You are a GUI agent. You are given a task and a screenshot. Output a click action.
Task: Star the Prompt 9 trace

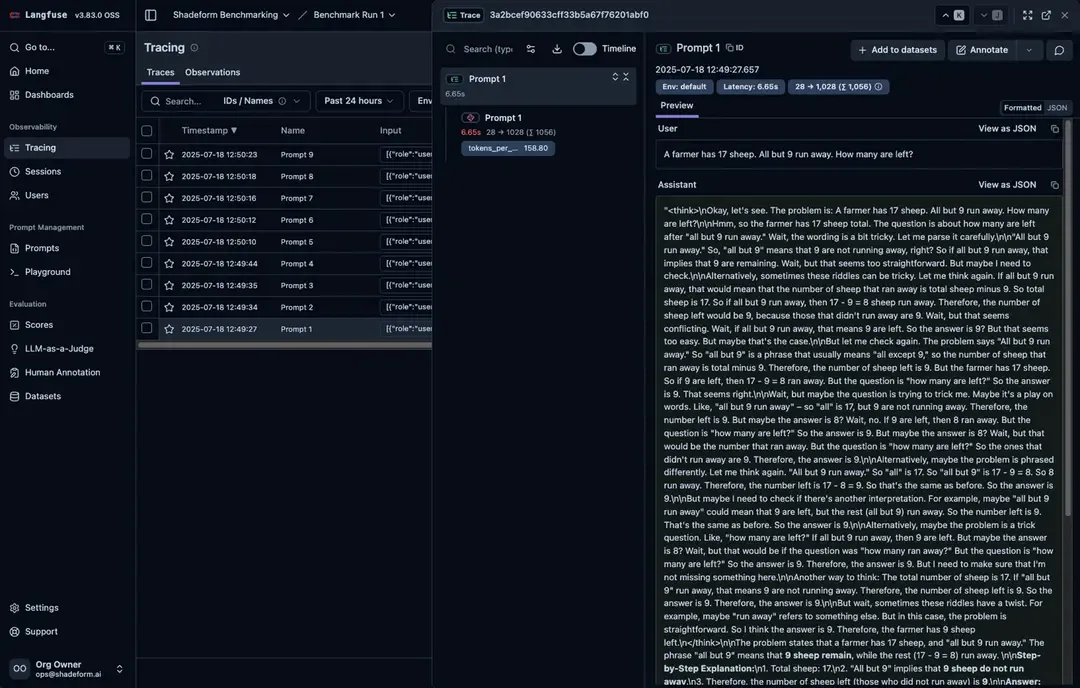(x=169, y=155)
